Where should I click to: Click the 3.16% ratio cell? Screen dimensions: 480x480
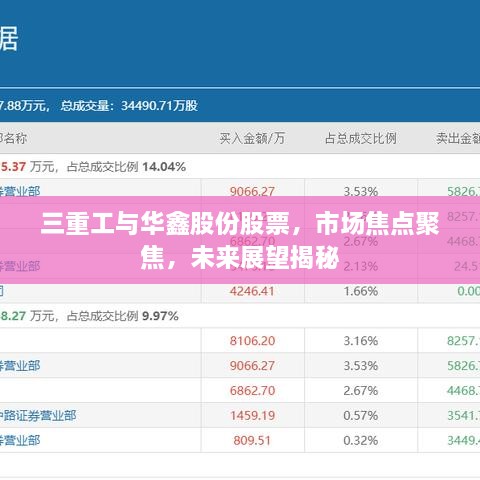(361, 341)
